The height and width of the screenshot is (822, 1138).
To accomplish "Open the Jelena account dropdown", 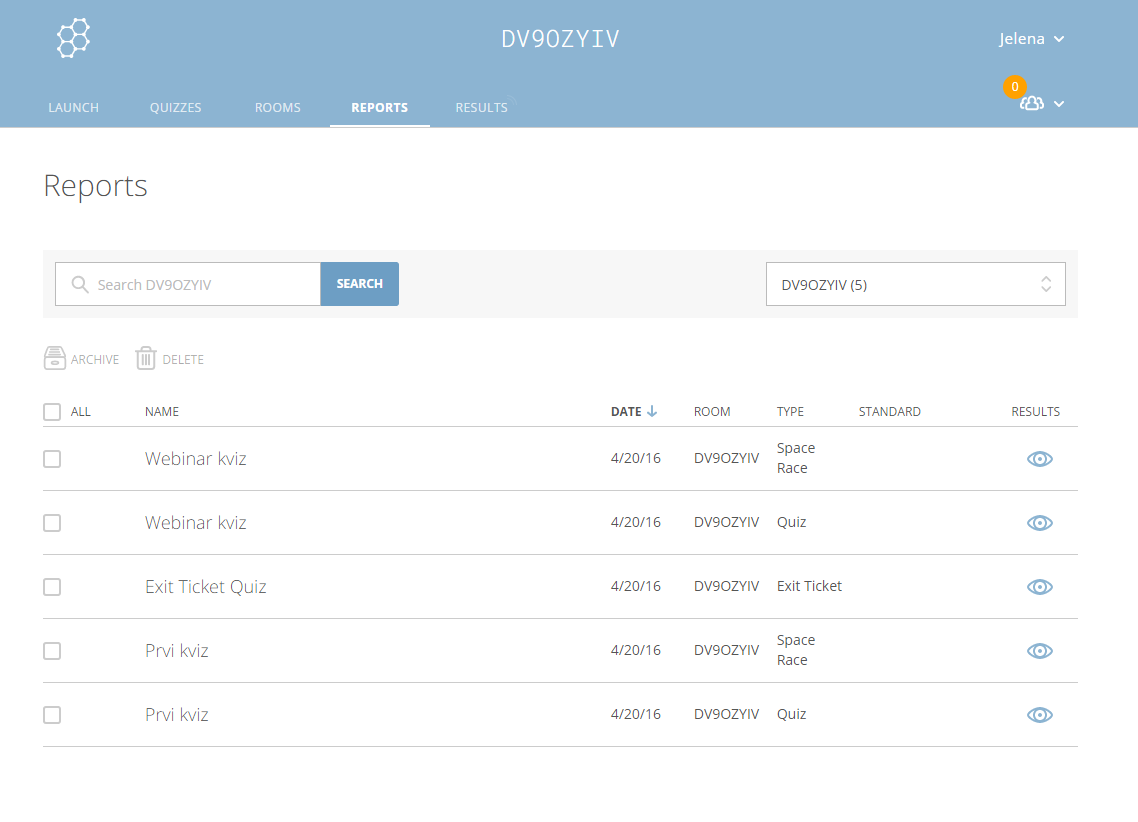I will coord(1031,39).
